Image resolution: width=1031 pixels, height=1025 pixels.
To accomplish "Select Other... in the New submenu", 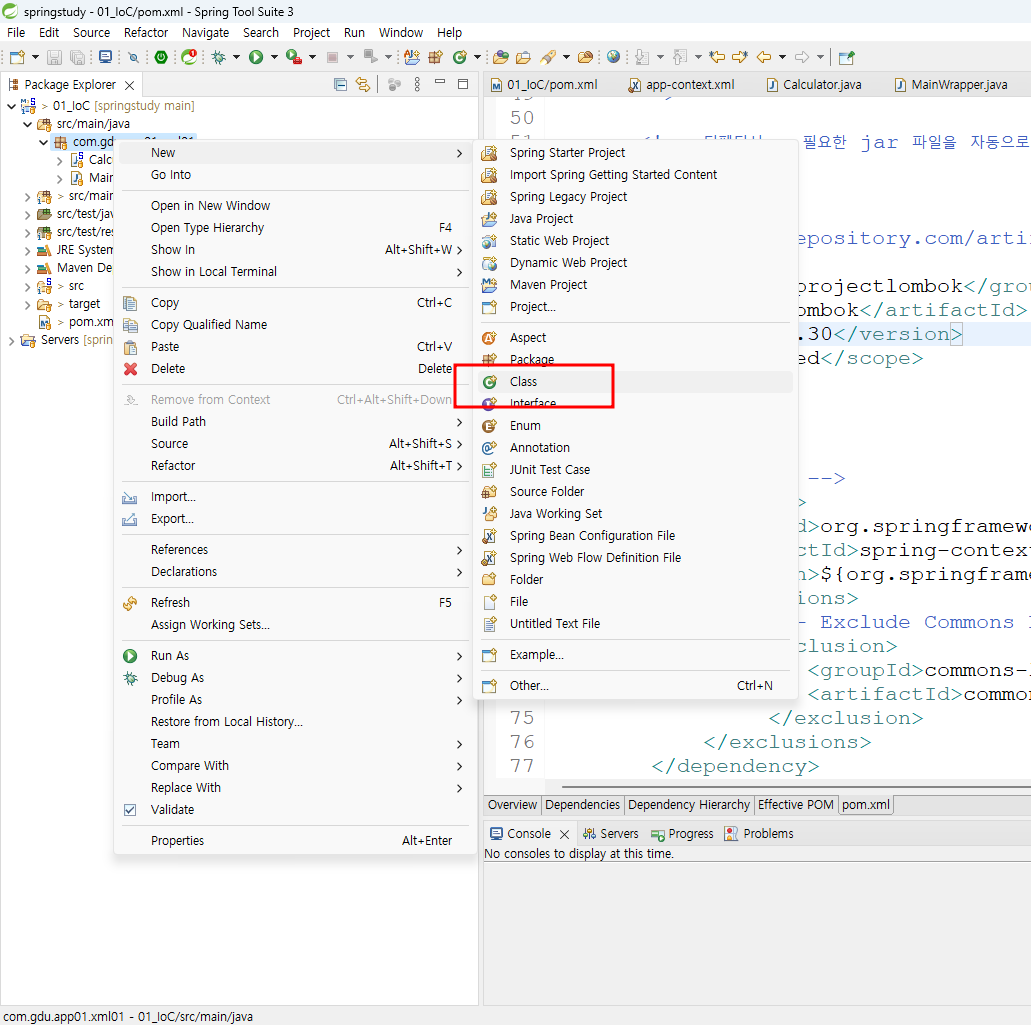I will [635, 686].
